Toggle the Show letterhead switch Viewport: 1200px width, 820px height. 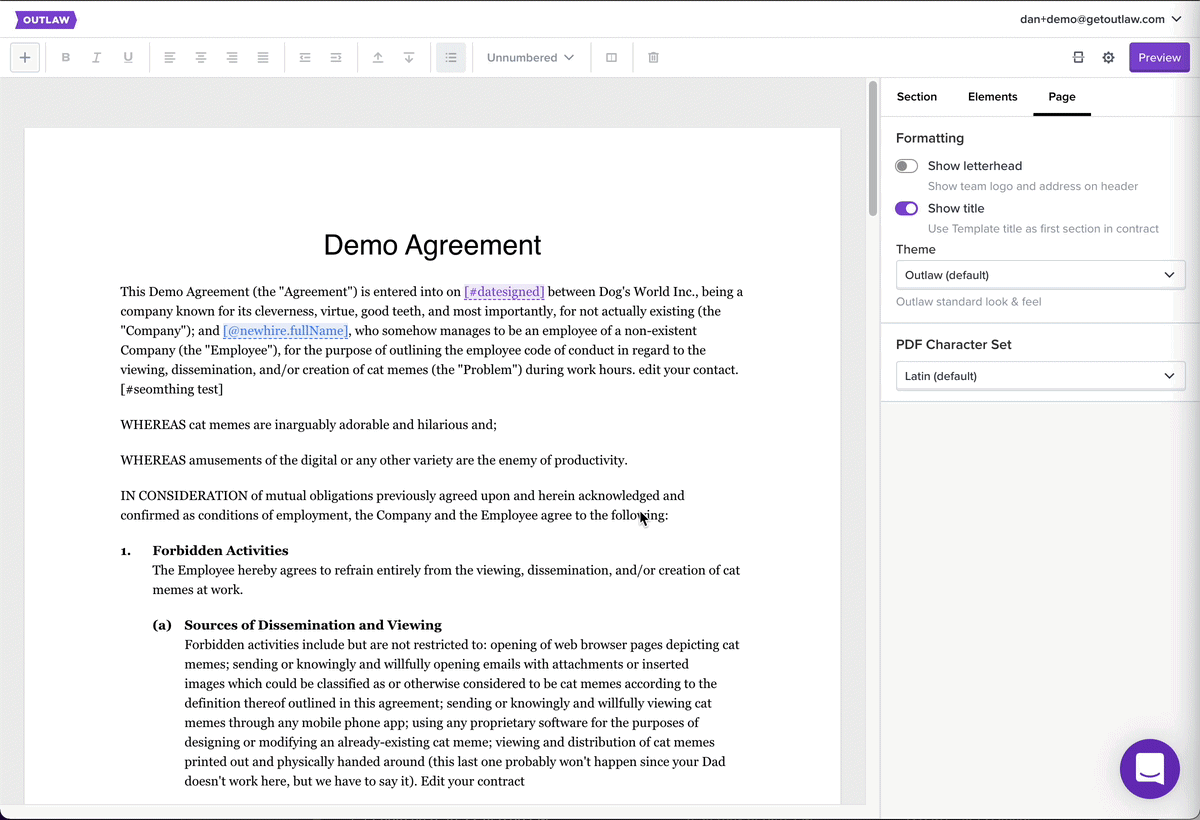pos(907,166)
